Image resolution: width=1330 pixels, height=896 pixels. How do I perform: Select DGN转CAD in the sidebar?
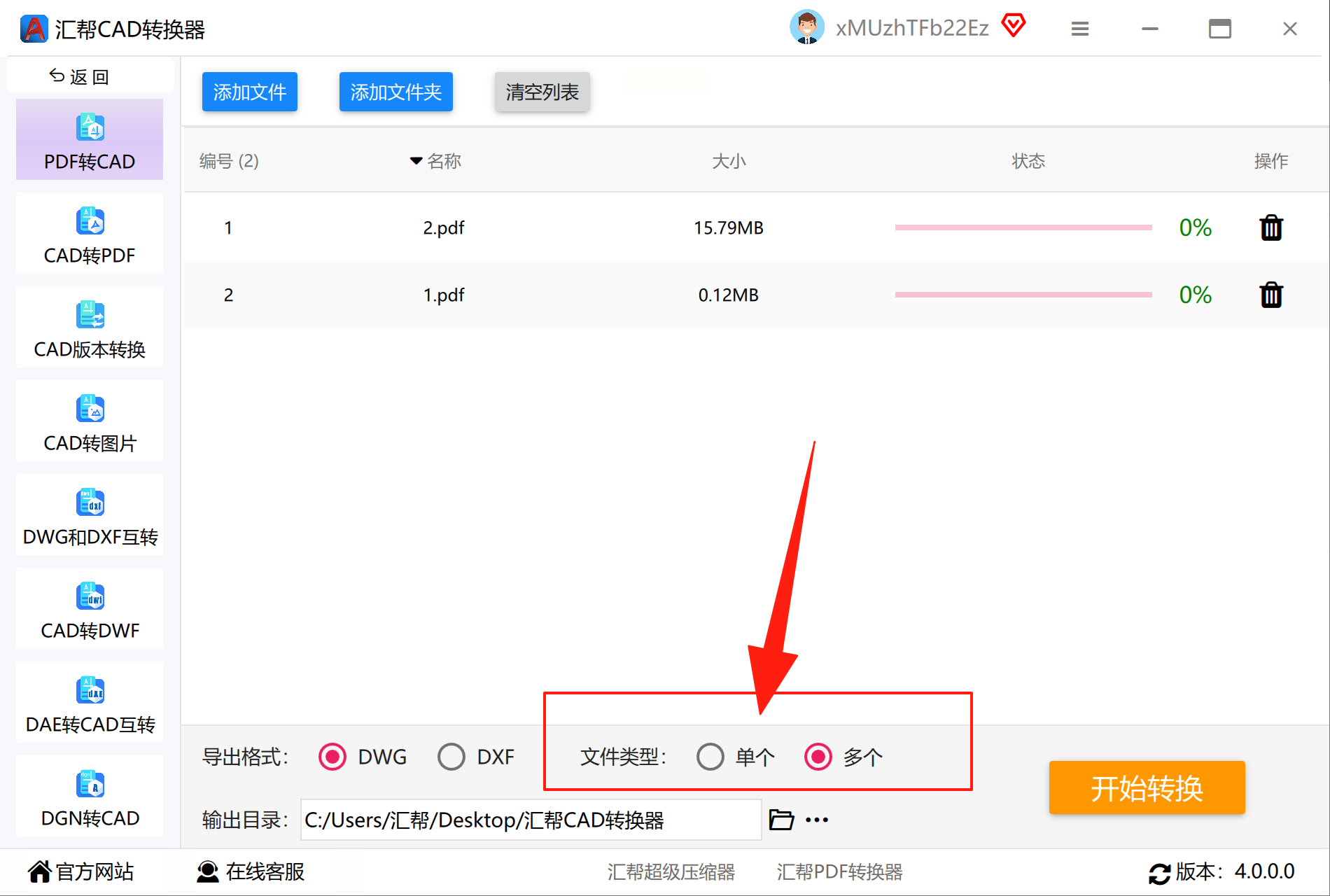90,796
